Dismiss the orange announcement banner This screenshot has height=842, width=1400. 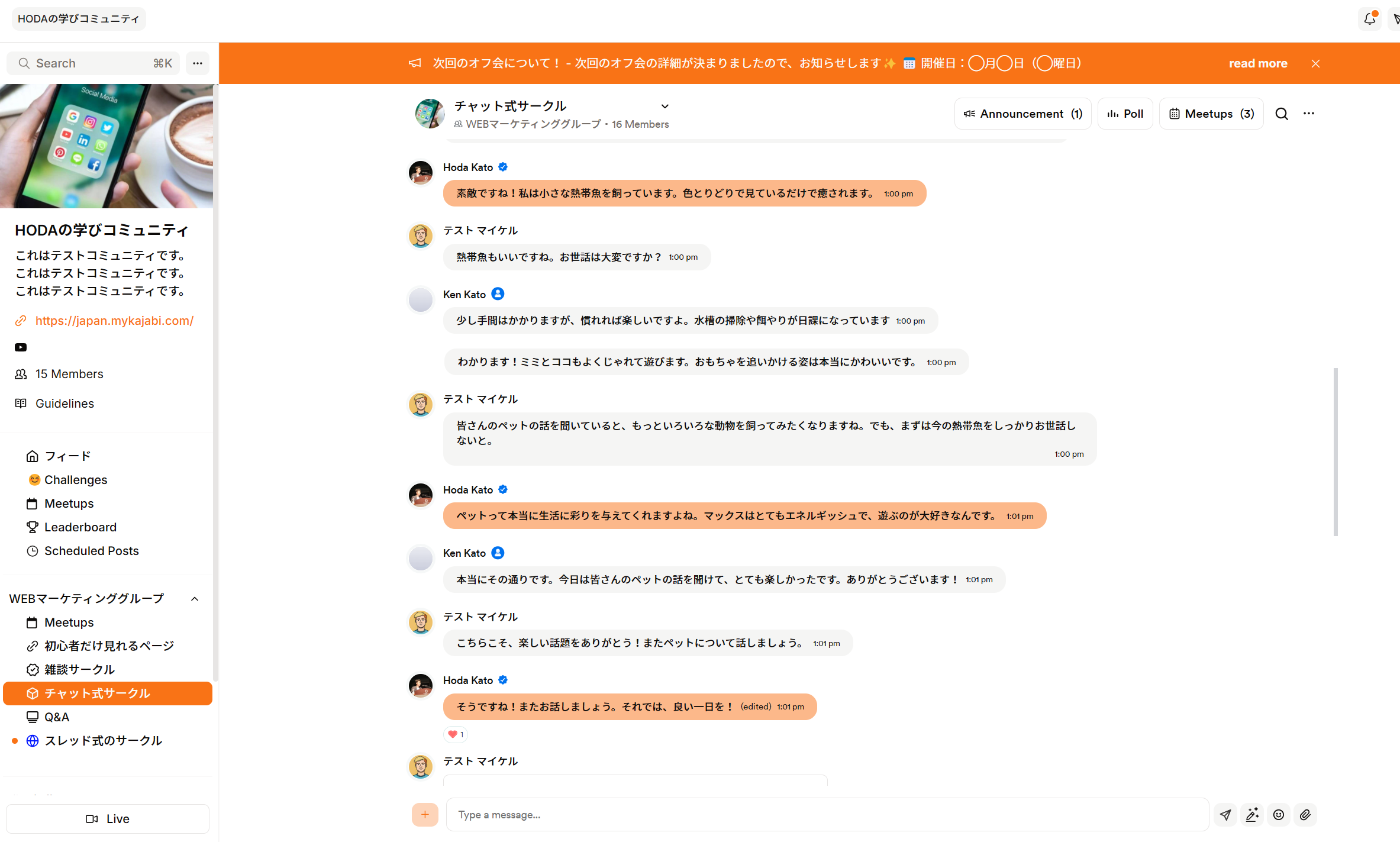tap(1315, 63)
